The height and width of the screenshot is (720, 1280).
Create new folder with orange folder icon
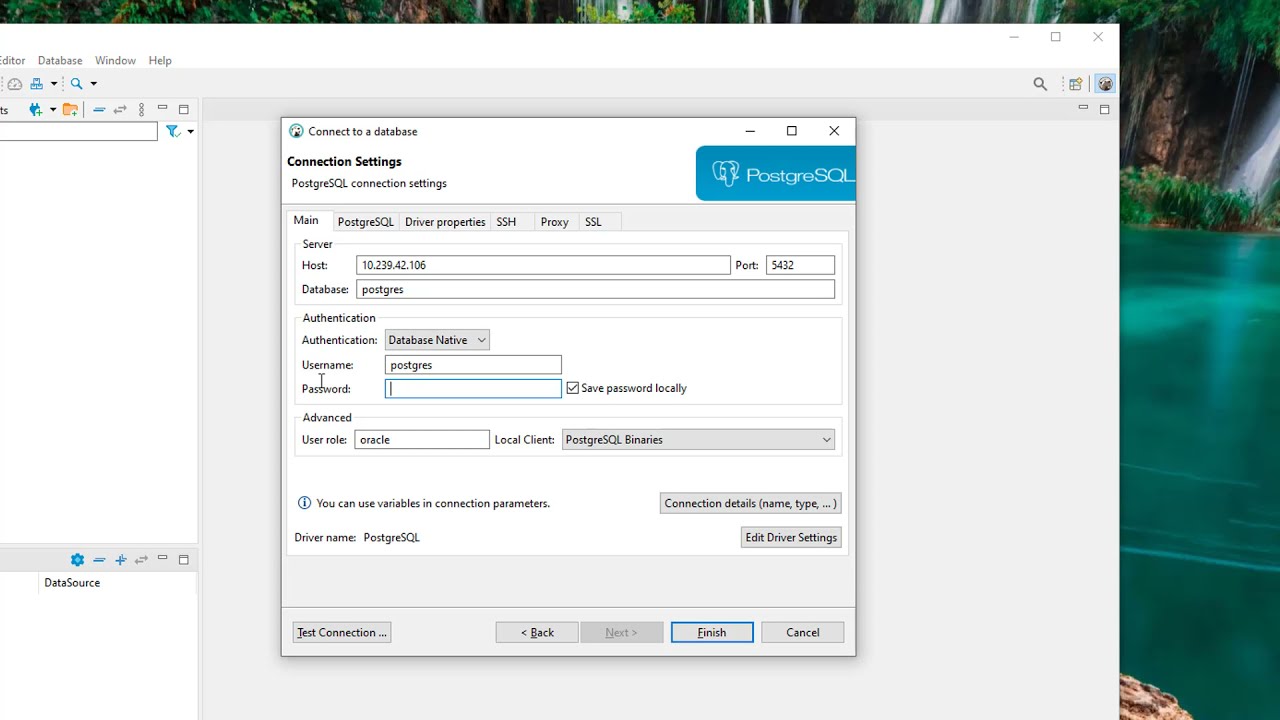(x=70, y=110)
